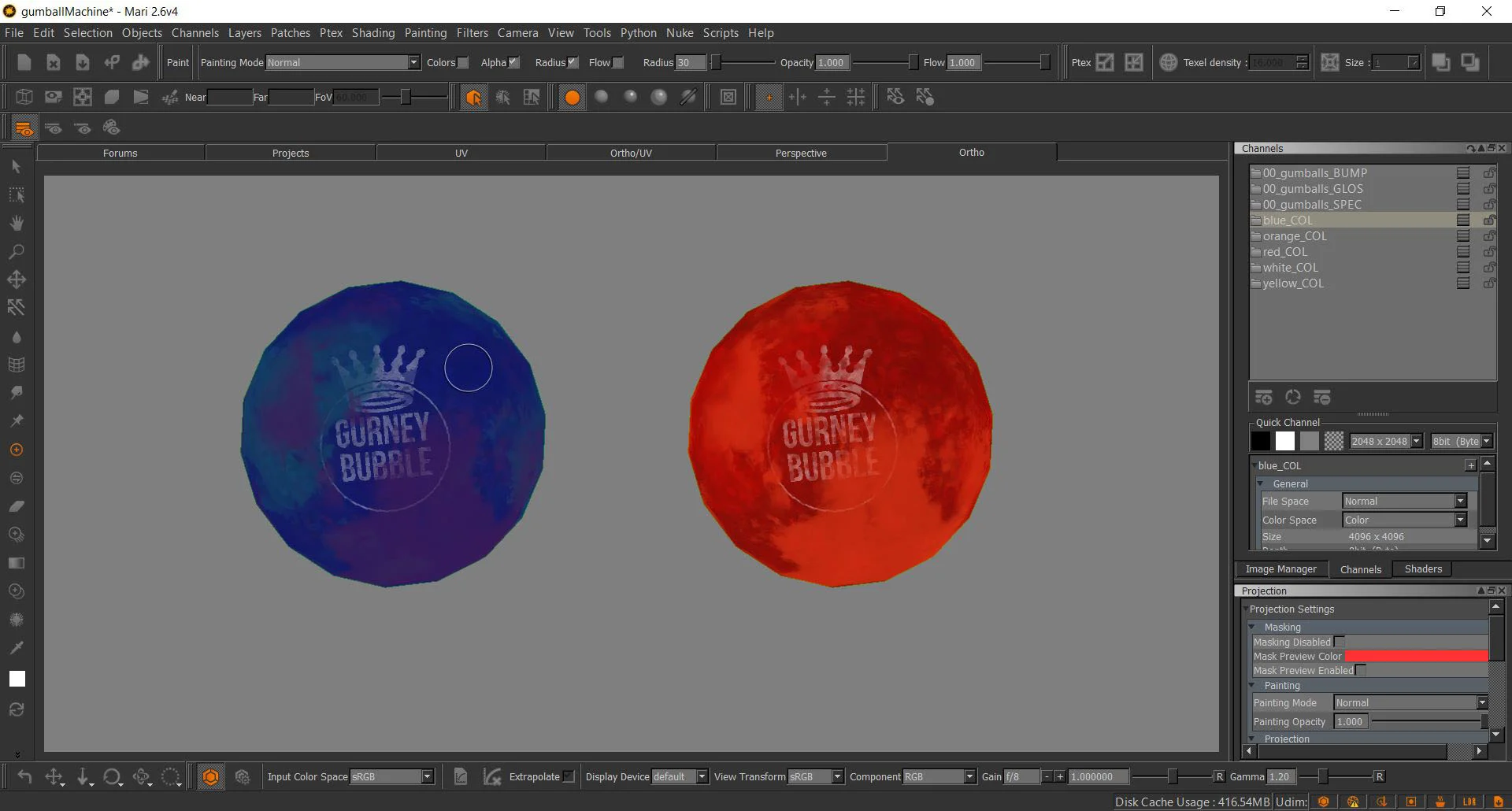Click the Ptex first square icon
The height and width of the screenshot is (811, 1512).
click(1105, 62)
